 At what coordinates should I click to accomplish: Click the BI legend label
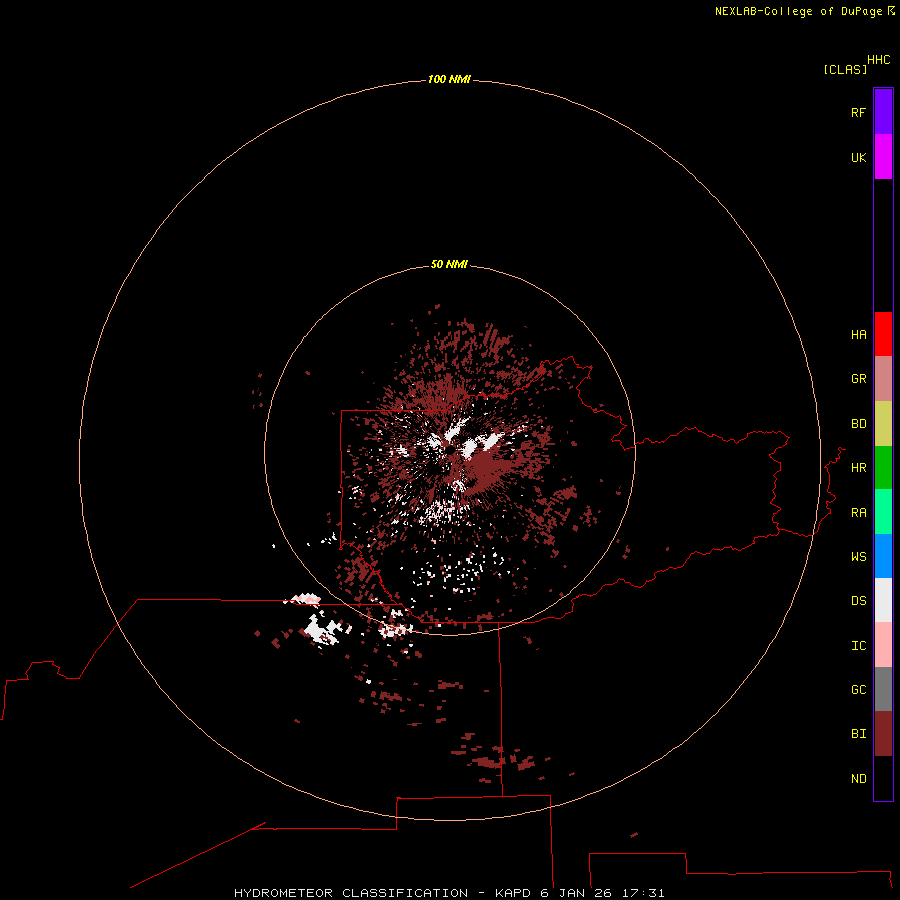click(859, 734)
